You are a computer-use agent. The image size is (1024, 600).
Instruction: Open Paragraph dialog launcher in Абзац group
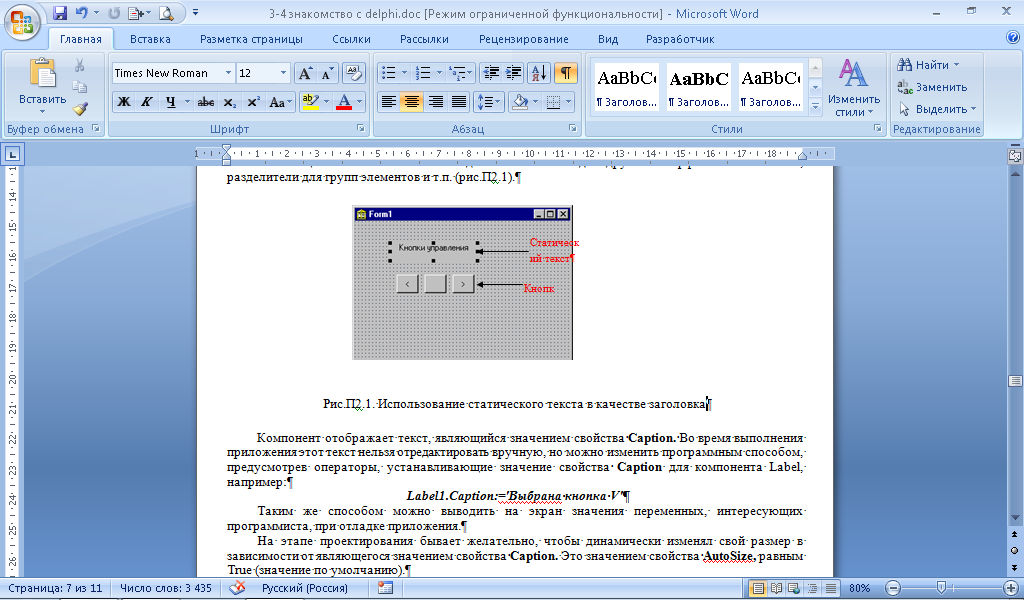(573, 129)
